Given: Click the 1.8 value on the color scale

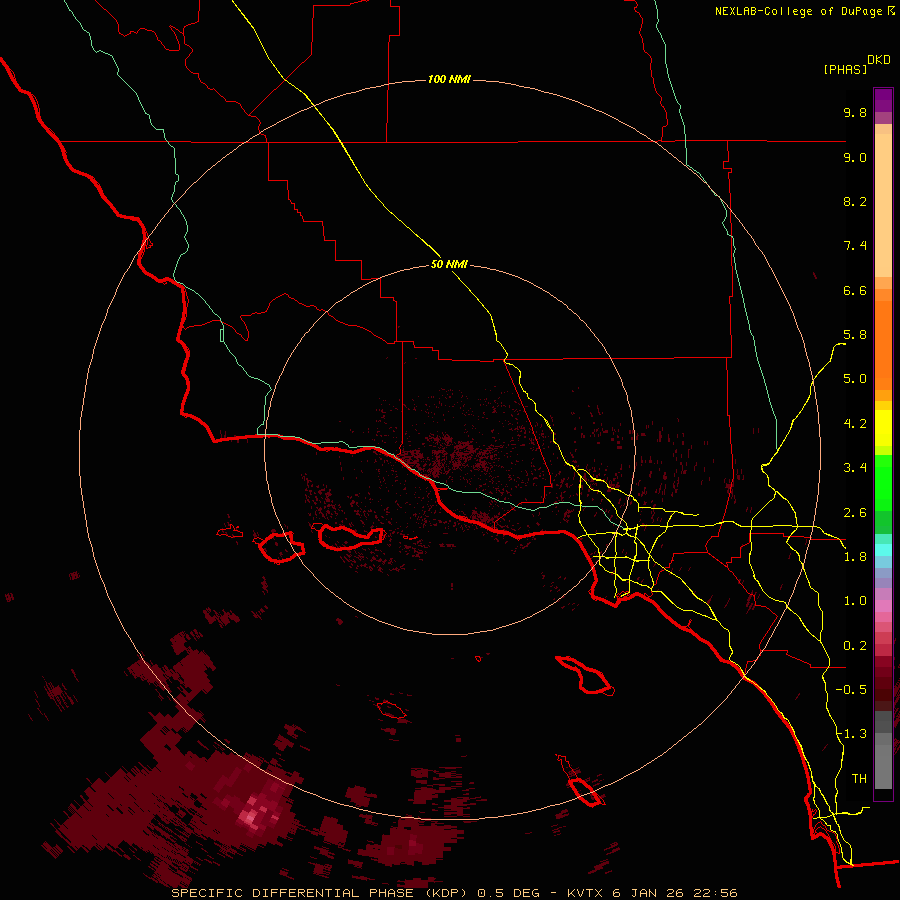Looking at the screenshot, I should (x=855, y=557).
